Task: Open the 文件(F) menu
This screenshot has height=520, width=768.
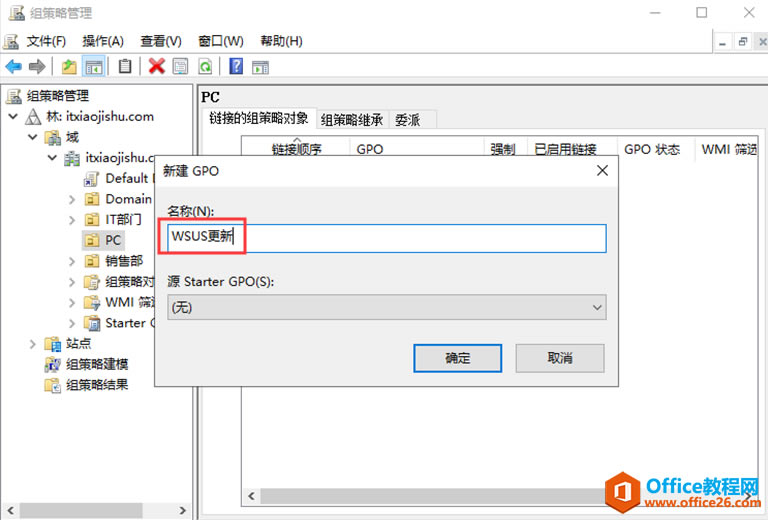Action: pos(47,41)
